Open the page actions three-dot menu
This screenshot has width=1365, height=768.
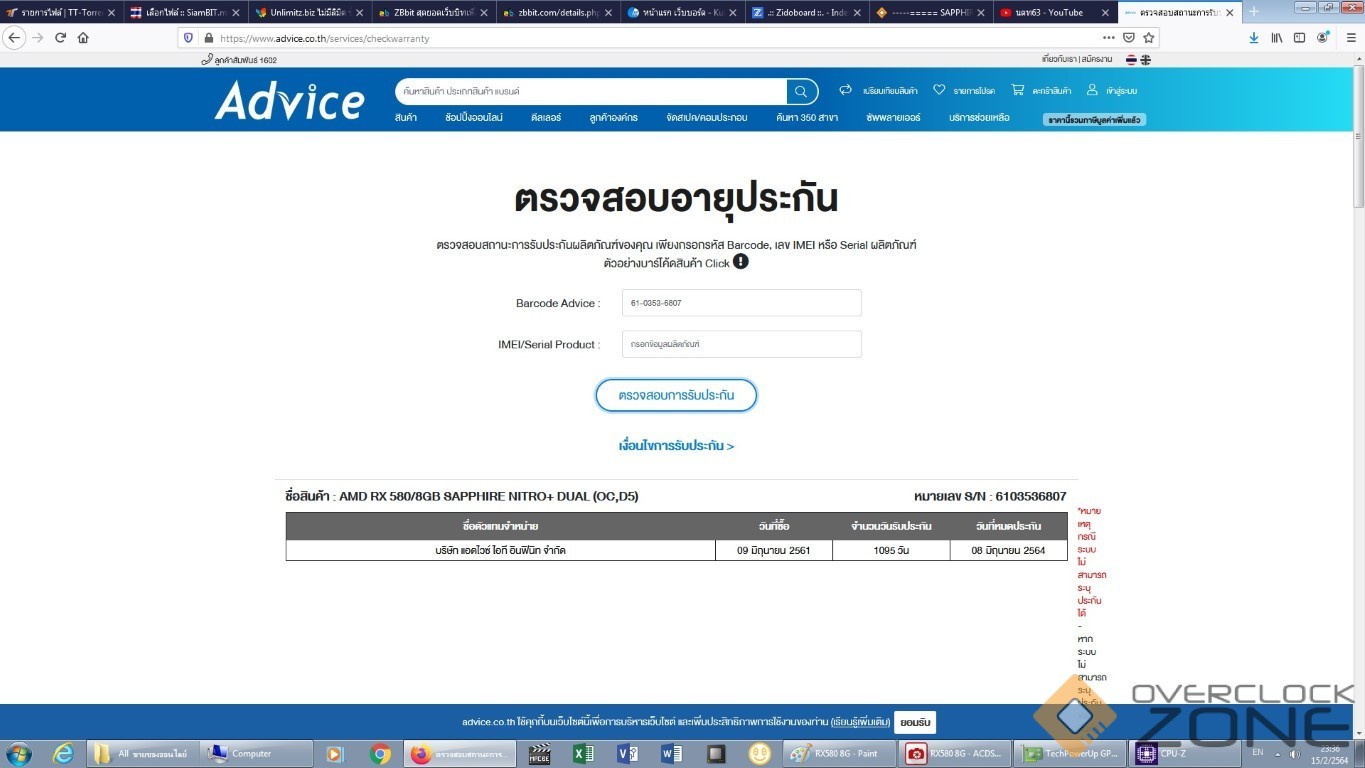click(1108, 38)
